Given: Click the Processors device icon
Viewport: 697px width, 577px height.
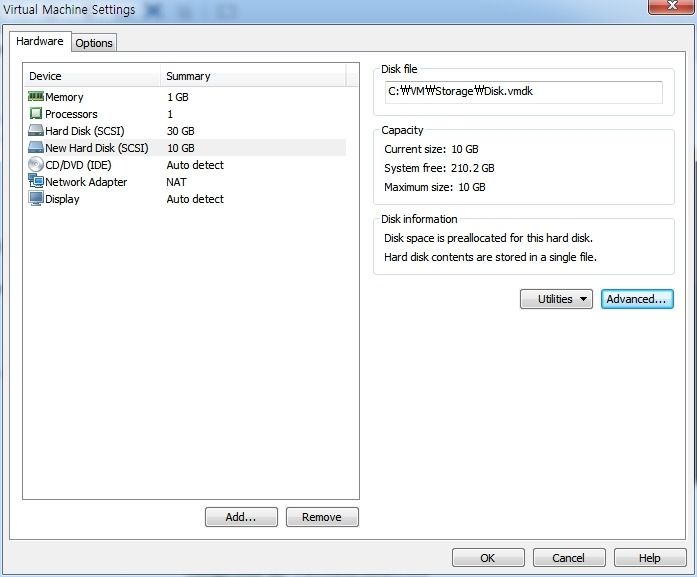Looking at the screenshot, I should pos(36,113).
